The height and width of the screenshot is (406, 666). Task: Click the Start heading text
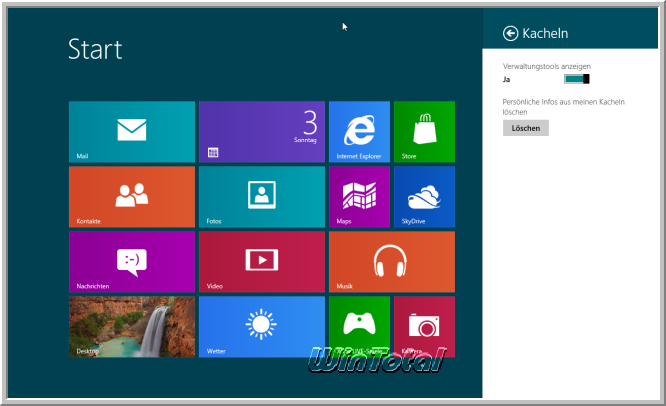pos(95,49)
